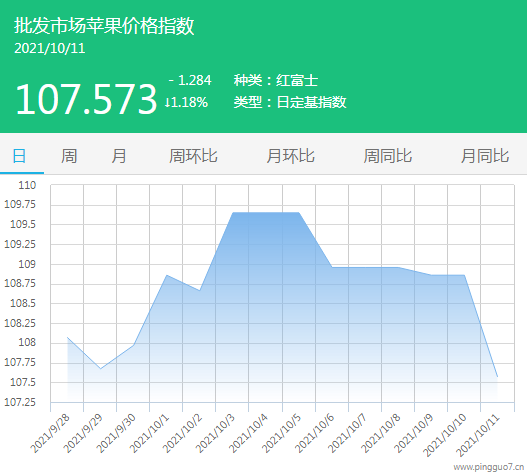Click the 107.573 index value
Screen dimensions: 527x476
[x=86, y=99]
